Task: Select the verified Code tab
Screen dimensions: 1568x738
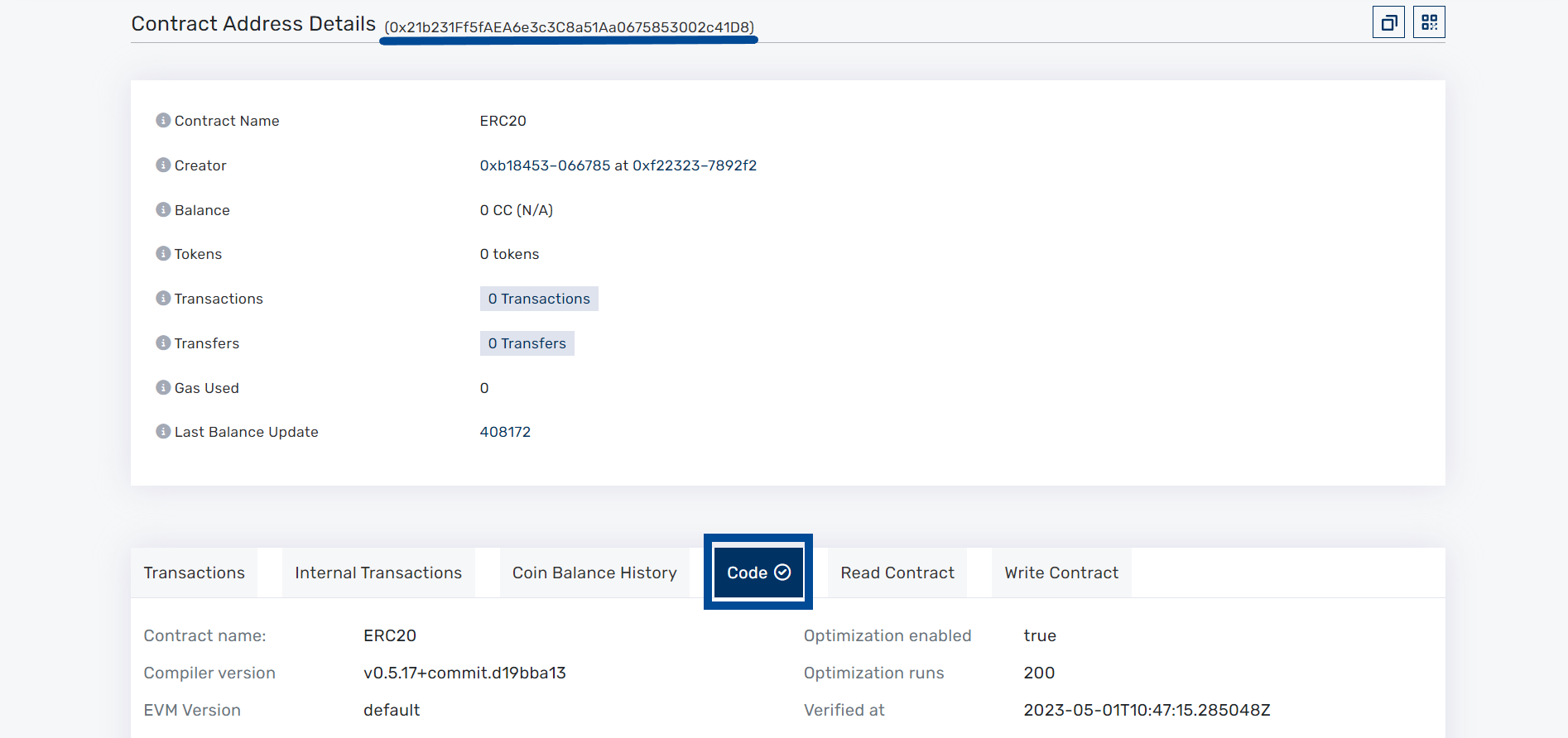Action: tap(758, 573)
